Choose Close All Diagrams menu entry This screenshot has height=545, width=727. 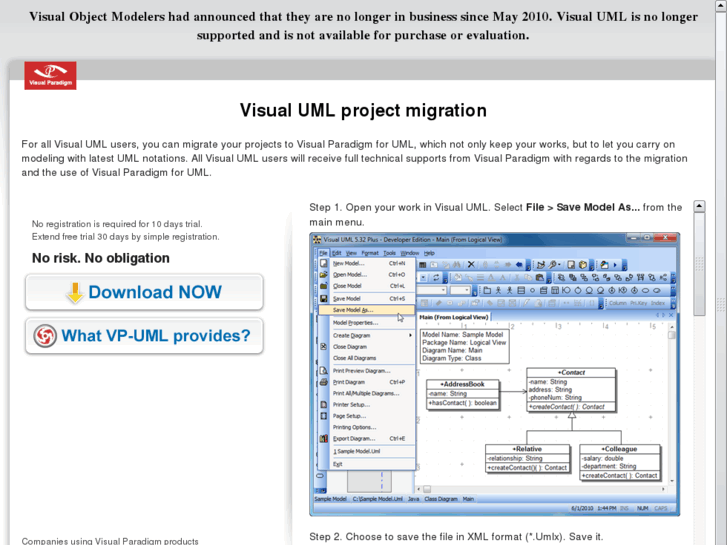[x=354, y=358]
